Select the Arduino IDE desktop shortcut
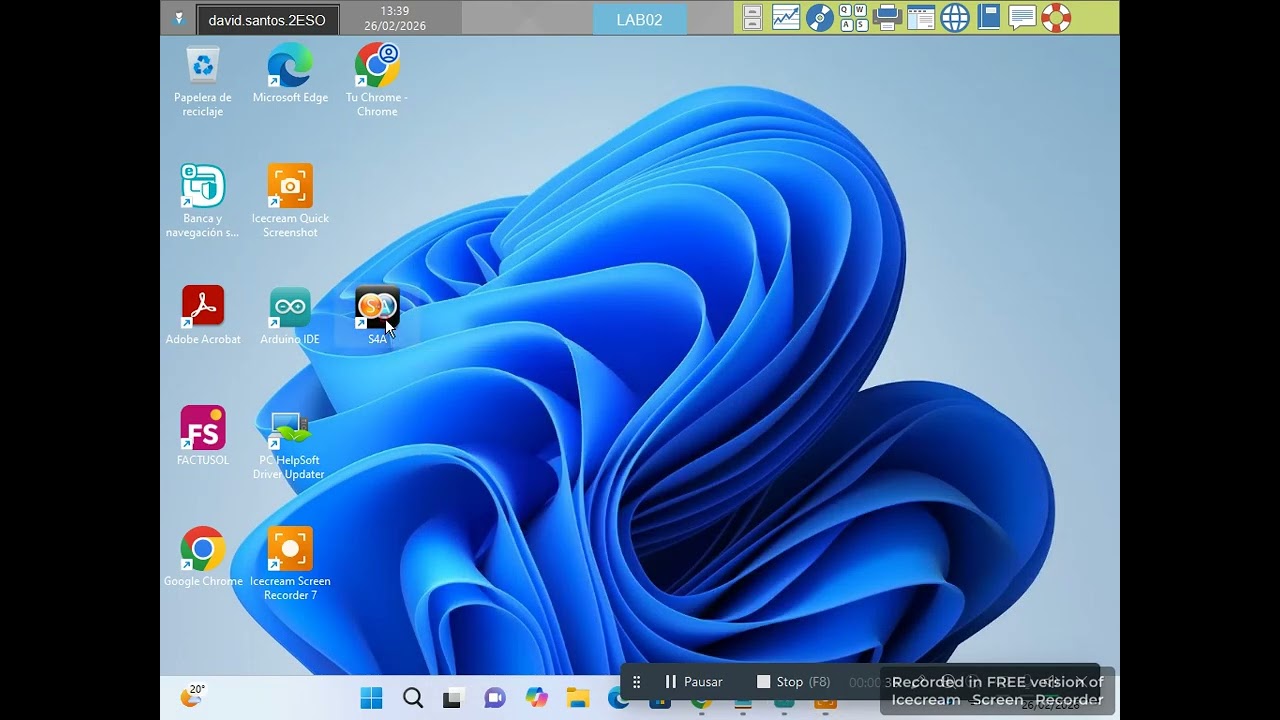1280x720 pixels. 290,316
